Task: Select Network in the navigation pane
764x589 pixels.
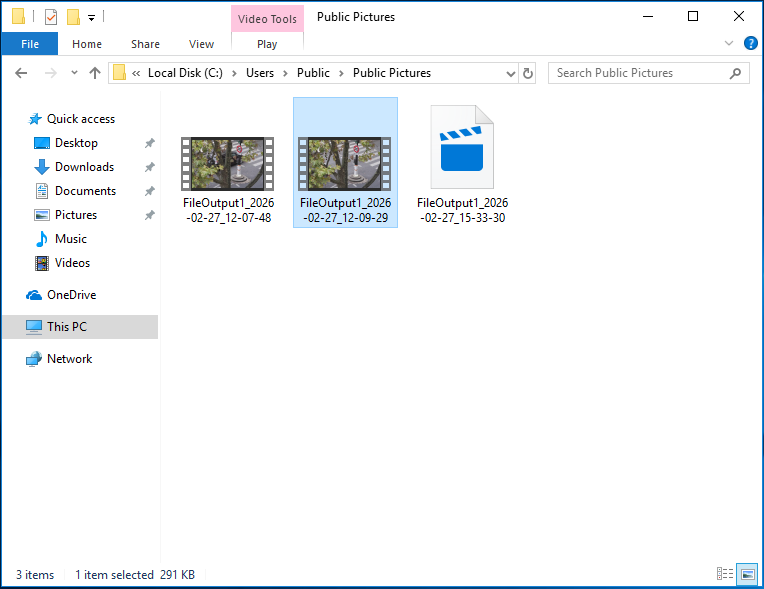Action: coord(70,359)
